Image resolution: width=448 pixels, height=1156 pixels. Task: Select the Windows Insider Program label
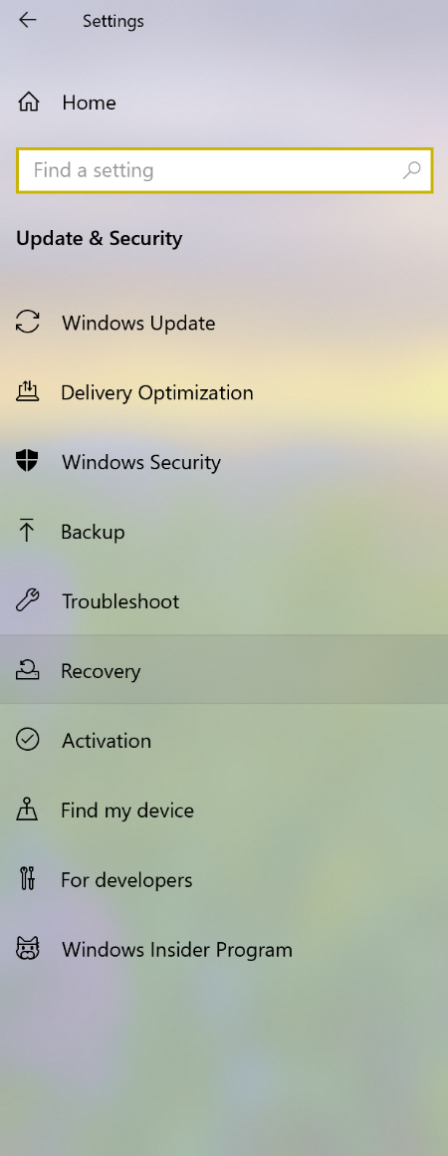(x=177, y=950)
